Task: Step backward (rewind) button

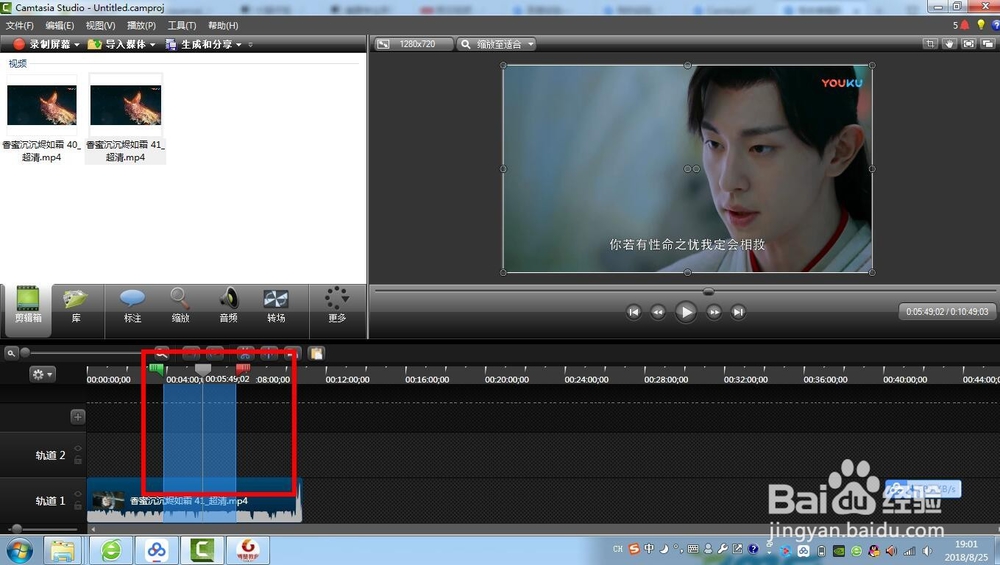Action: 658,312
